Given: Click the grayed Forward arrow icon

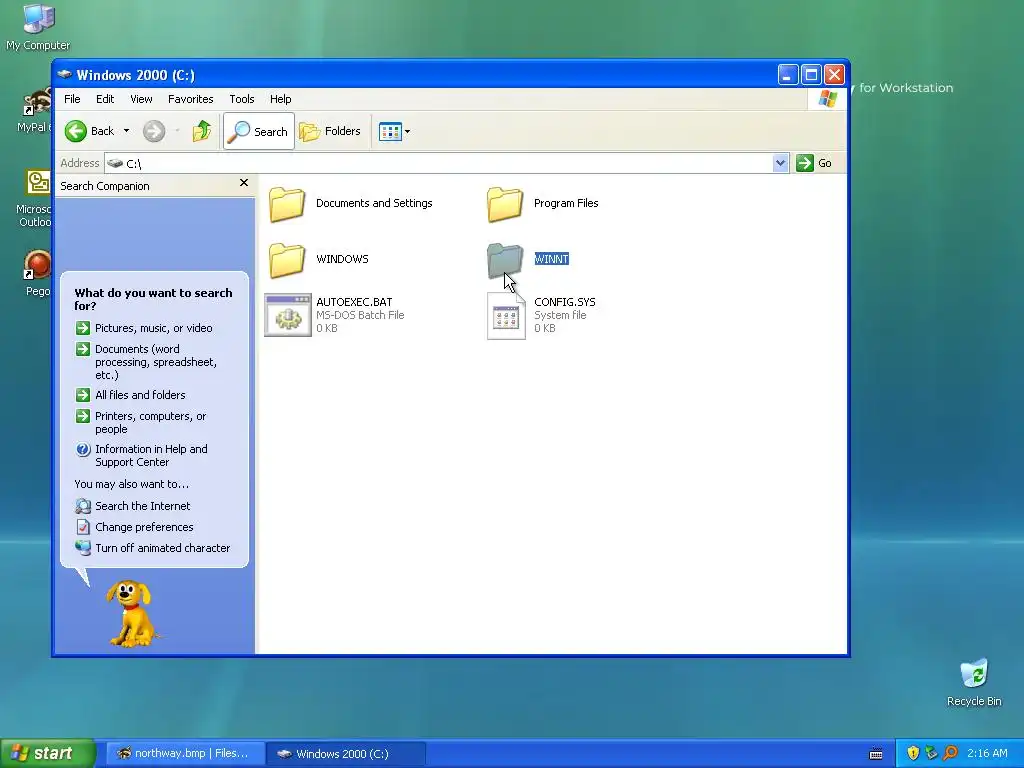Looking at the screenshot, I should (154, 131).
